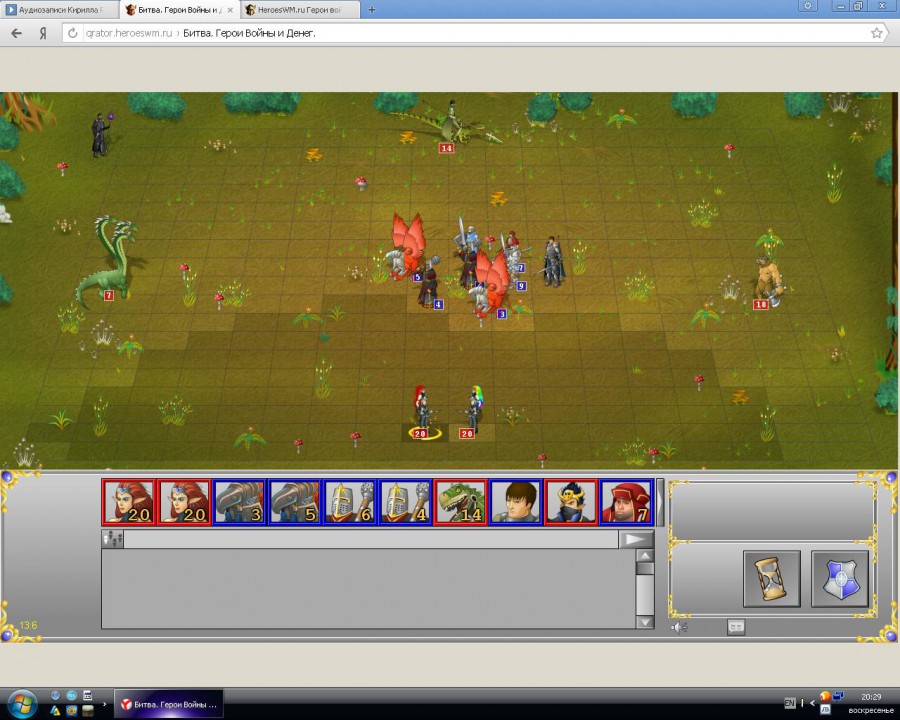Screen dimensions: 900x720
Task: Click the hourglass Wait button
Action: (771, 578)
